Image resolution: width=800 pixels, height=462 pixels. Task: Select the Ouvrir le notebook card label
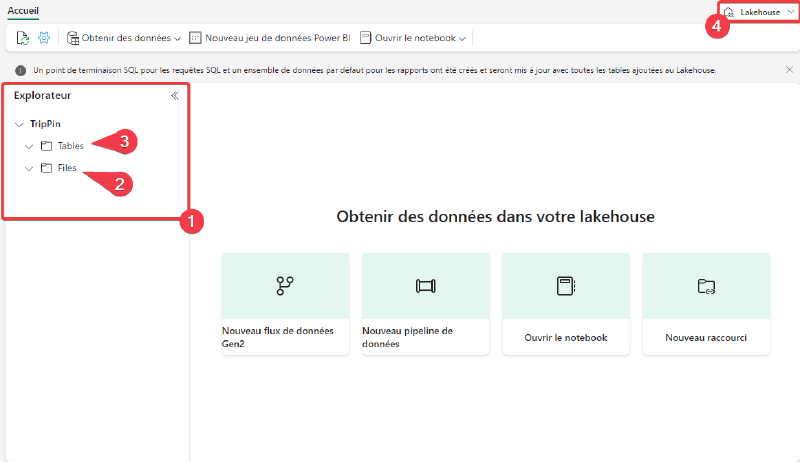tap(566, 338)
